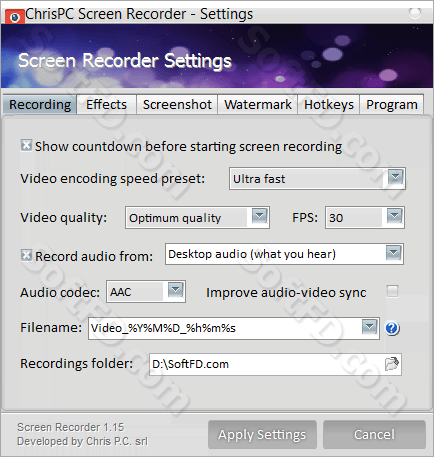Screen dimensions: 434x457
Task: Open the Screenshot tab
Action: 177,105
